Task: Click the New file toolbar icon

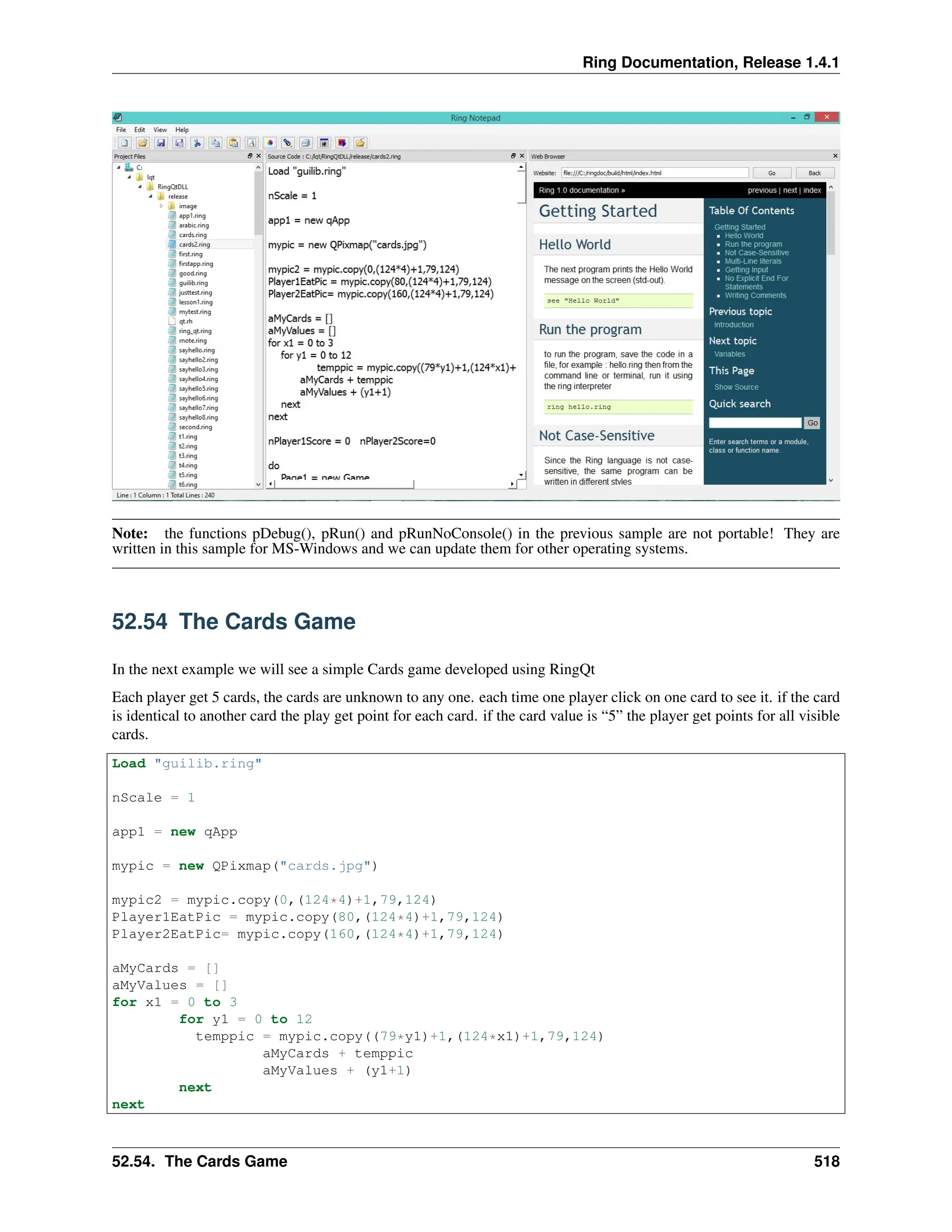Action: click(125, 143)
